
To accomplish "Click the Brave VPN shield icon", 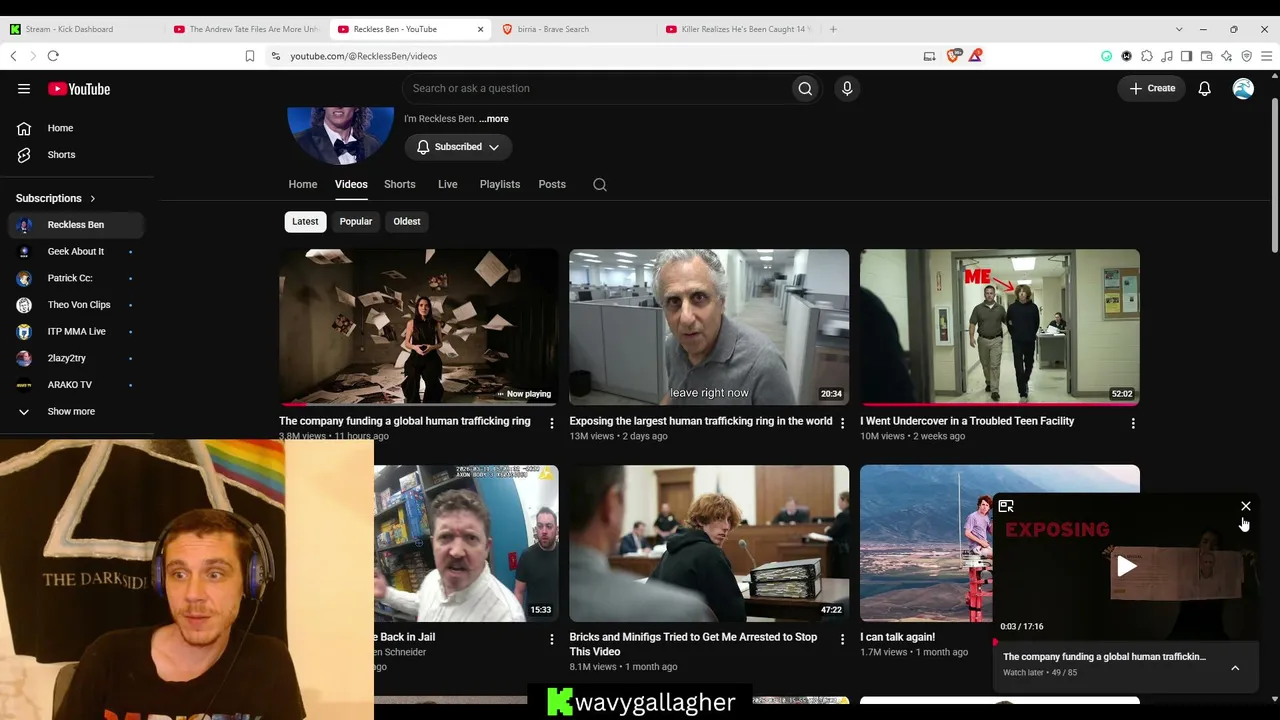I will (1247, 56).
